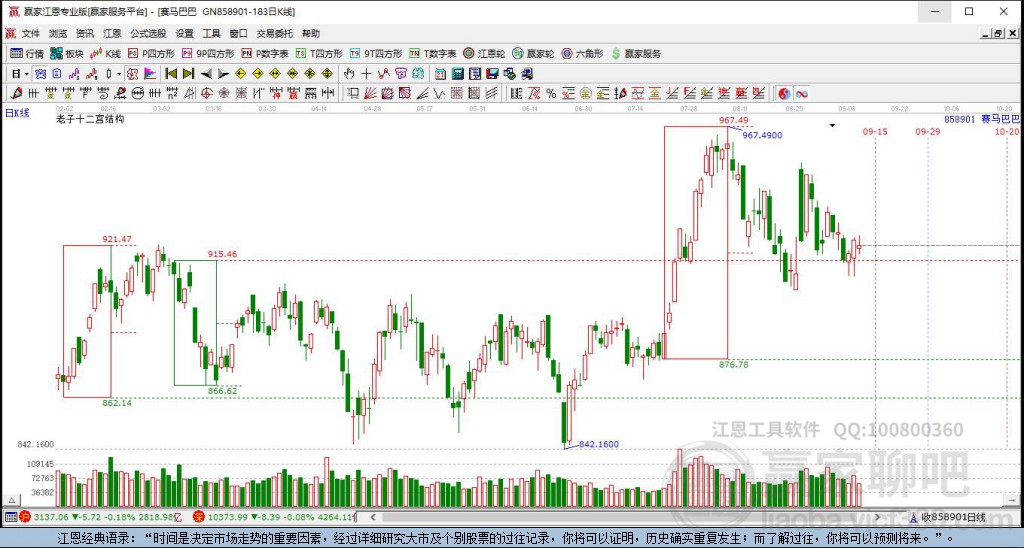
Task: Expand the candlestick style dropdown arrow
Action: point(119,74)
